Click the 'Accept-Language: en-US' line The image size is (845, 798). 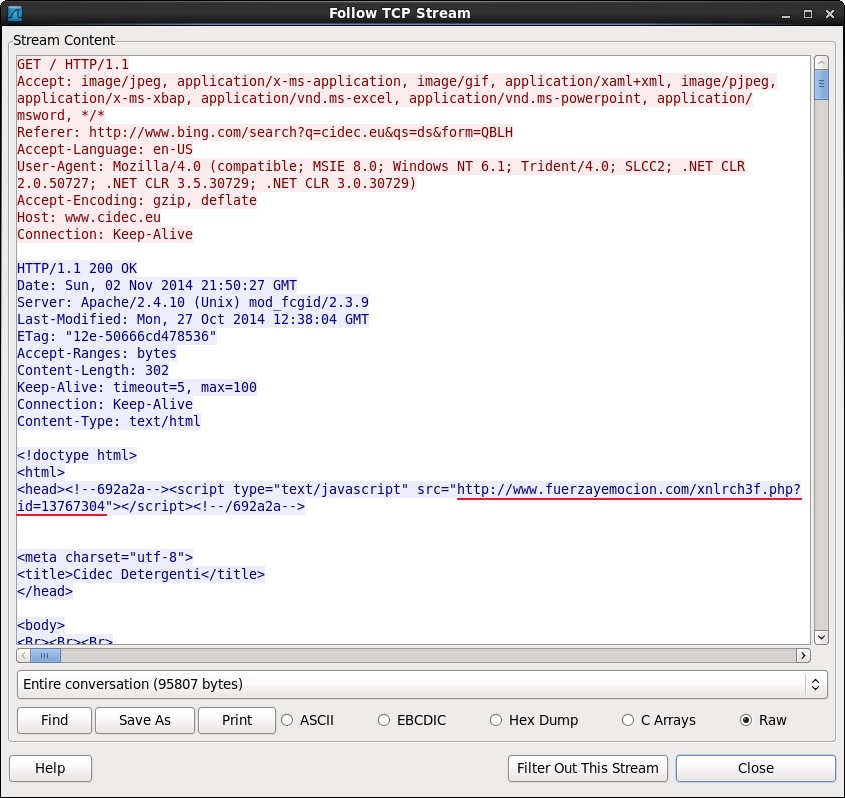105,149
